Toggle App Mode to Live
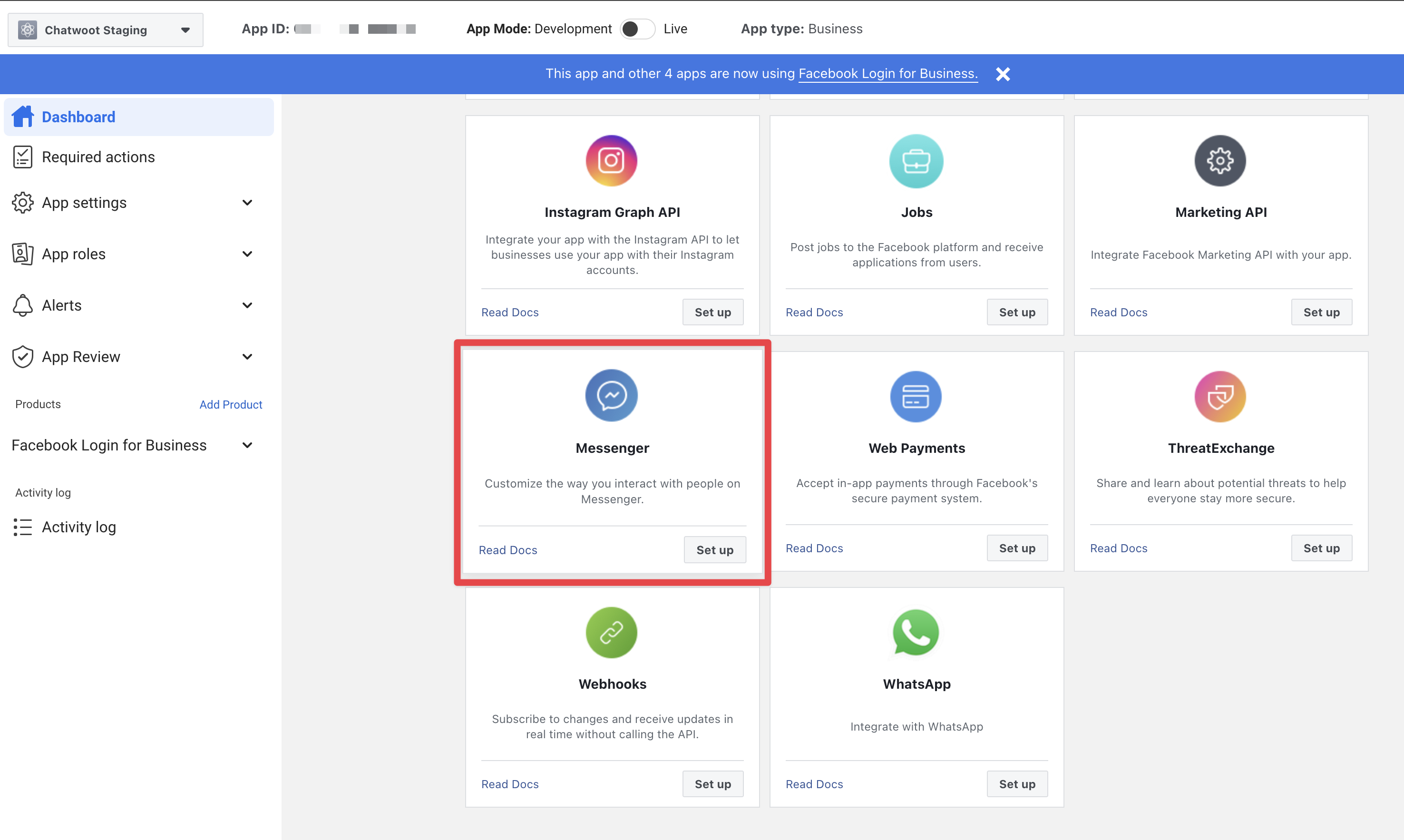The height and width of the screenshot is (840, 1404). (637, 29)
